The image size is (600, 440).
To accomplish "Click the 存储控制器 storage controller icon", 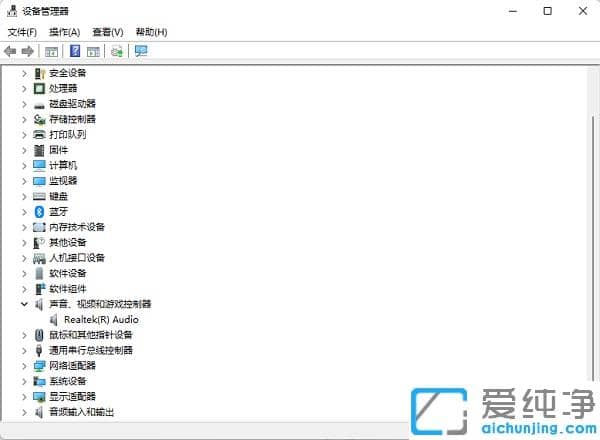I will 39,119.
